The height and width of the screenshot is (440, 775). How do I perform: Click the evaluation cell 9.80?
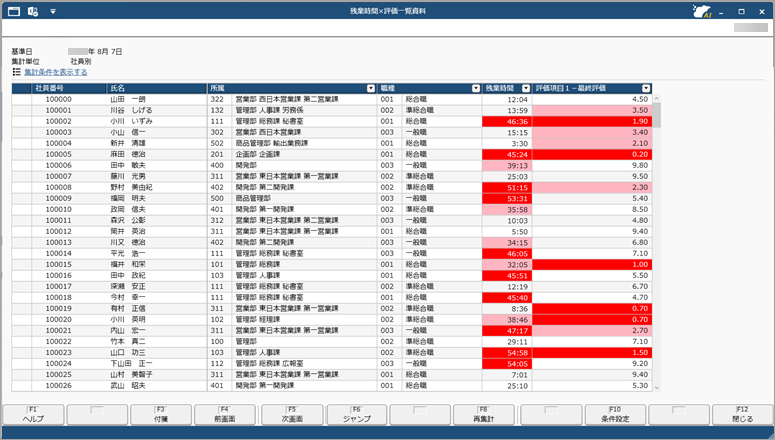pos(592,165)
